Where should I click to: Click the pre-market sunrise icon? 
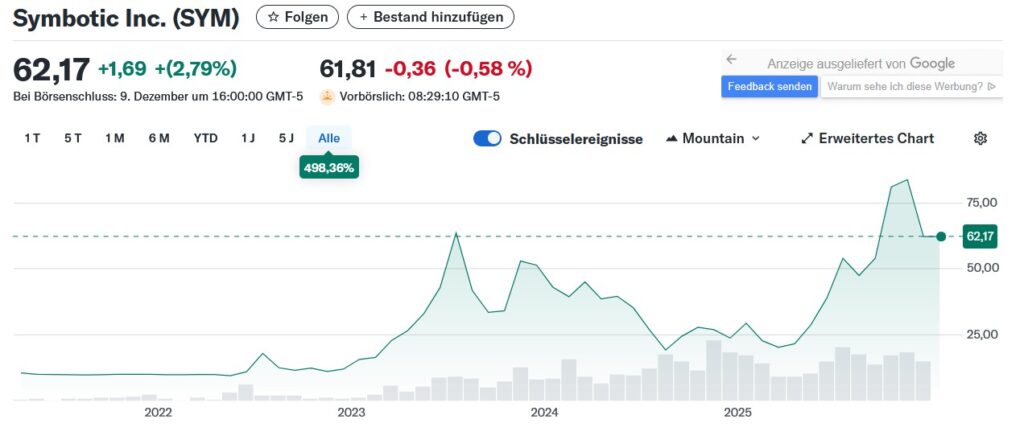(x=327, y=97)
